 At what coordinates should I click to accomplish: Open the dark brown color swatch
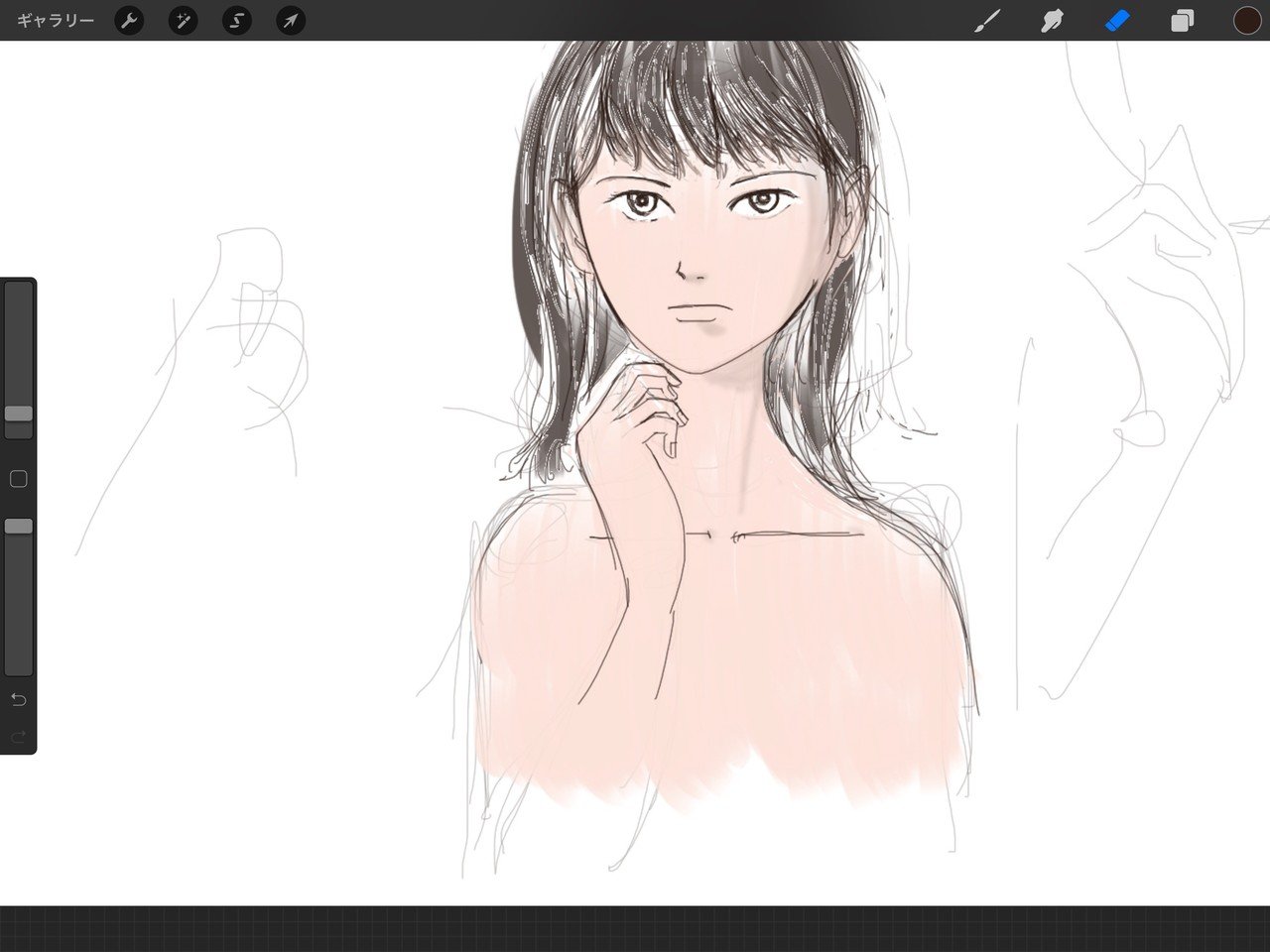tap(1247, 21)
